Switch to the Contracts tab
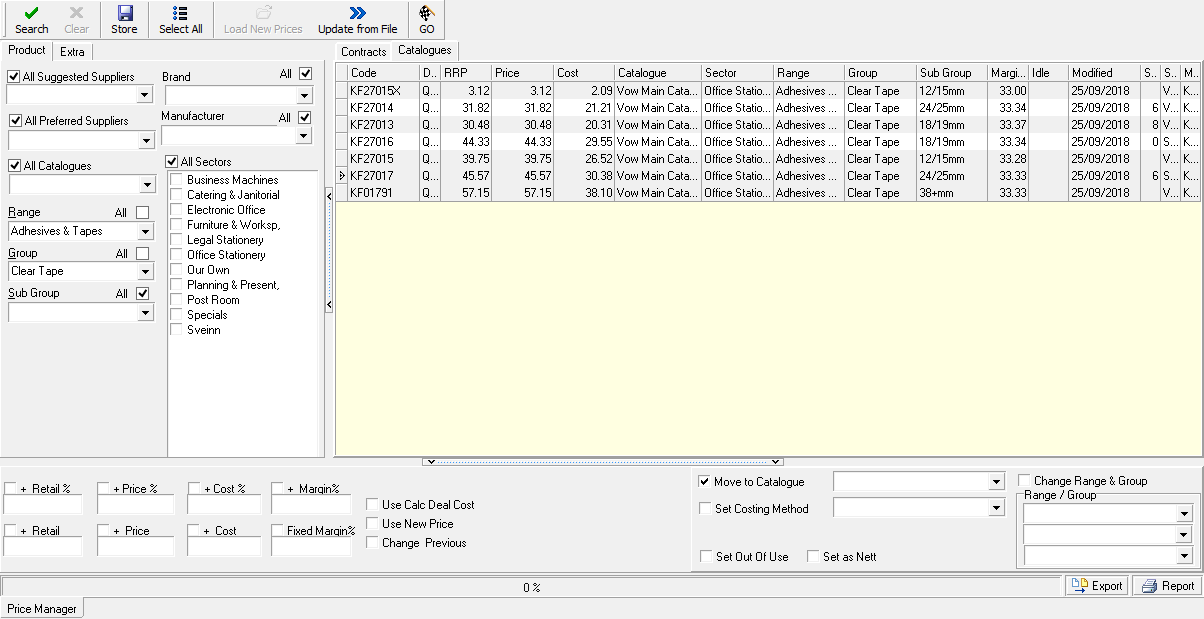Viewport: 1204px width, 619px height. coord(362,51)
